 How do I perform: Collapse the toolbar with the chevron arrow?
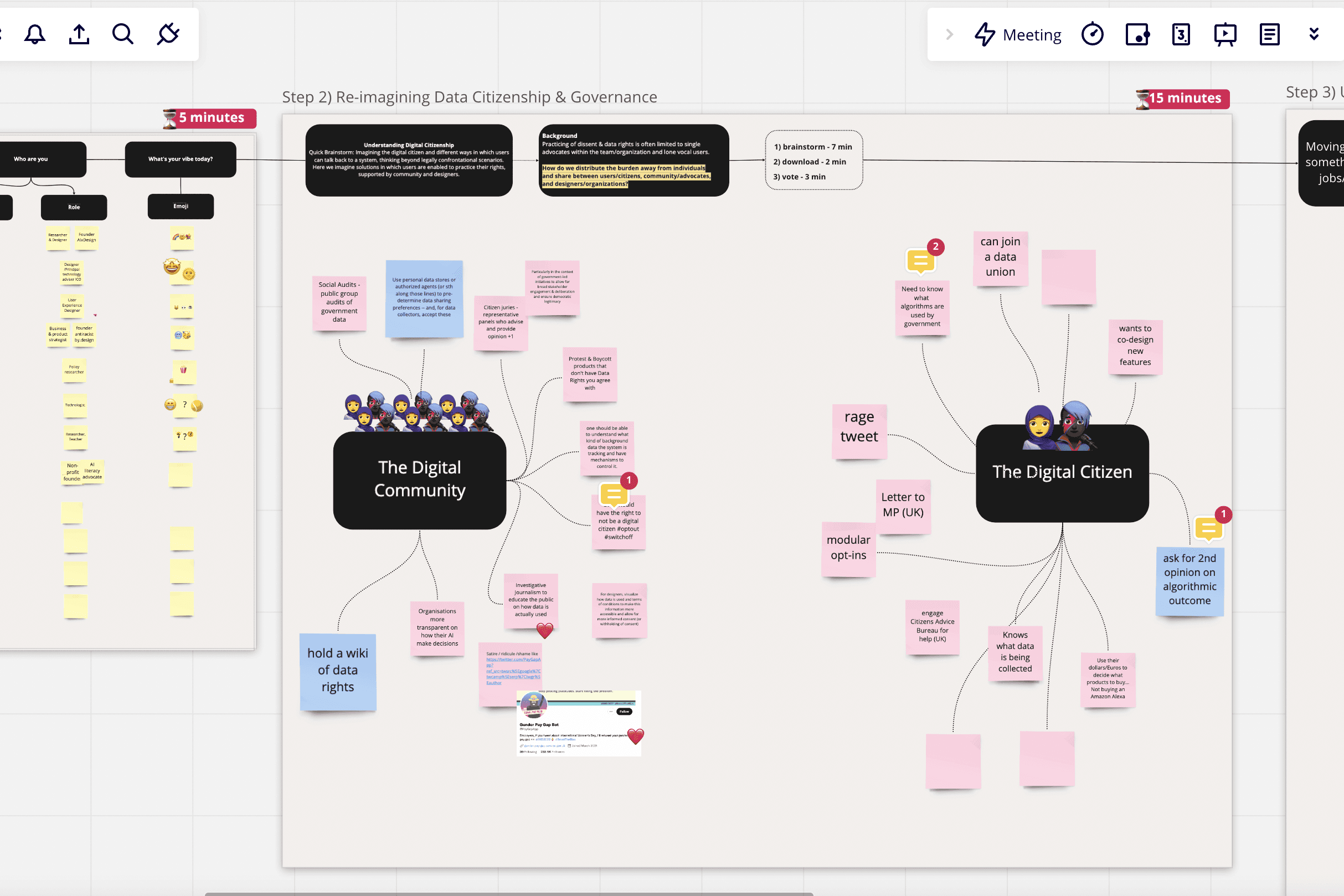[949, 35]
